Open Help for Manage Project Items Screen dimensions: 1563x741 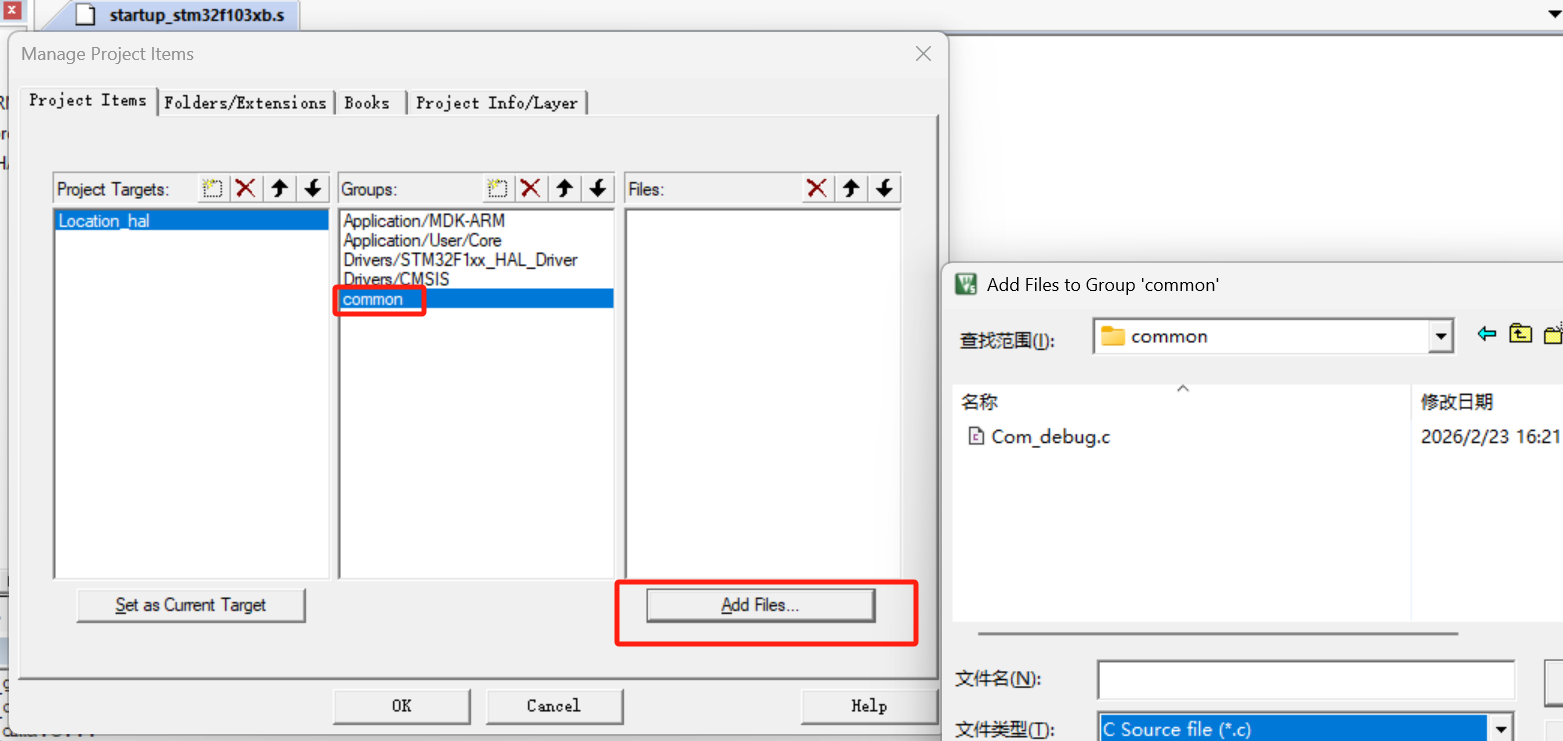point(868,706)
